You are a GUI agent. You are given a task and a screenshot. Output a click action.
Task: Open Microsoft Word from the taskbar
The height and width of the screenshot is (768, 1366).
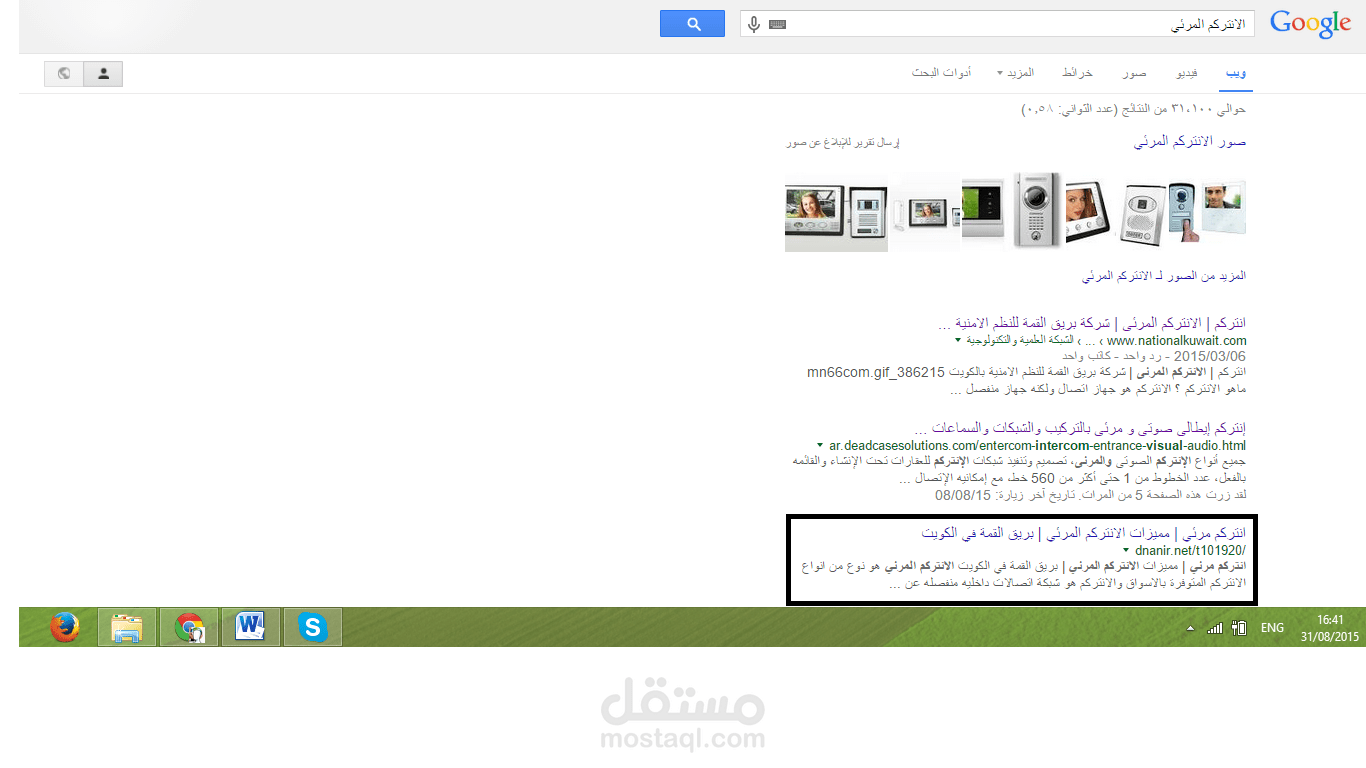point(251,627)
